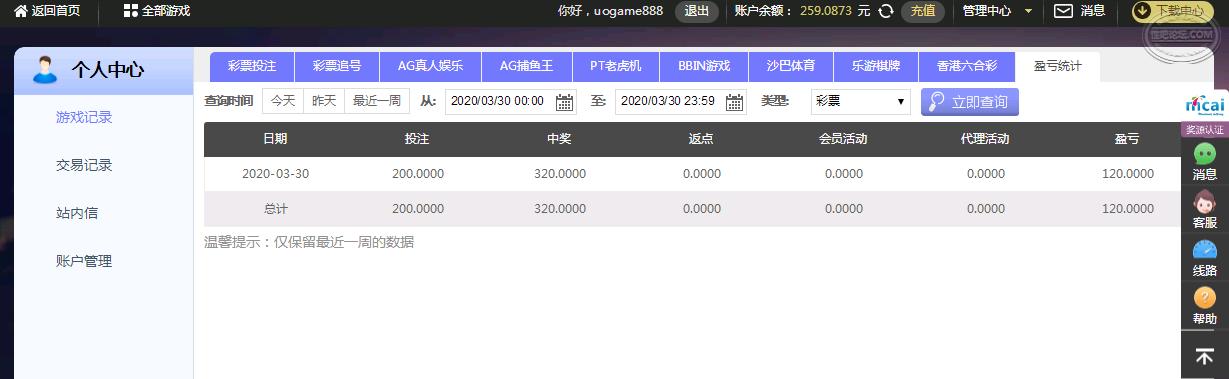Expand the 管理中心 dropdown
Viewport: 1229px width, 379px height.
pos(1029,11)
